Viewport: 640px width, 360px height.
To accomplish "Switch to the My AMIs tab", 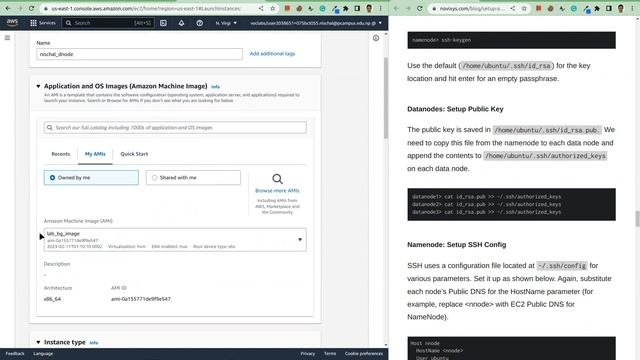I will [95, 154].
